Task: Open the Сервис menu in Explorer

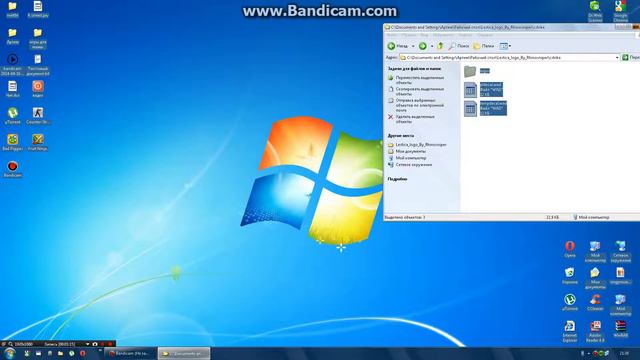Action: pos(465,36)
